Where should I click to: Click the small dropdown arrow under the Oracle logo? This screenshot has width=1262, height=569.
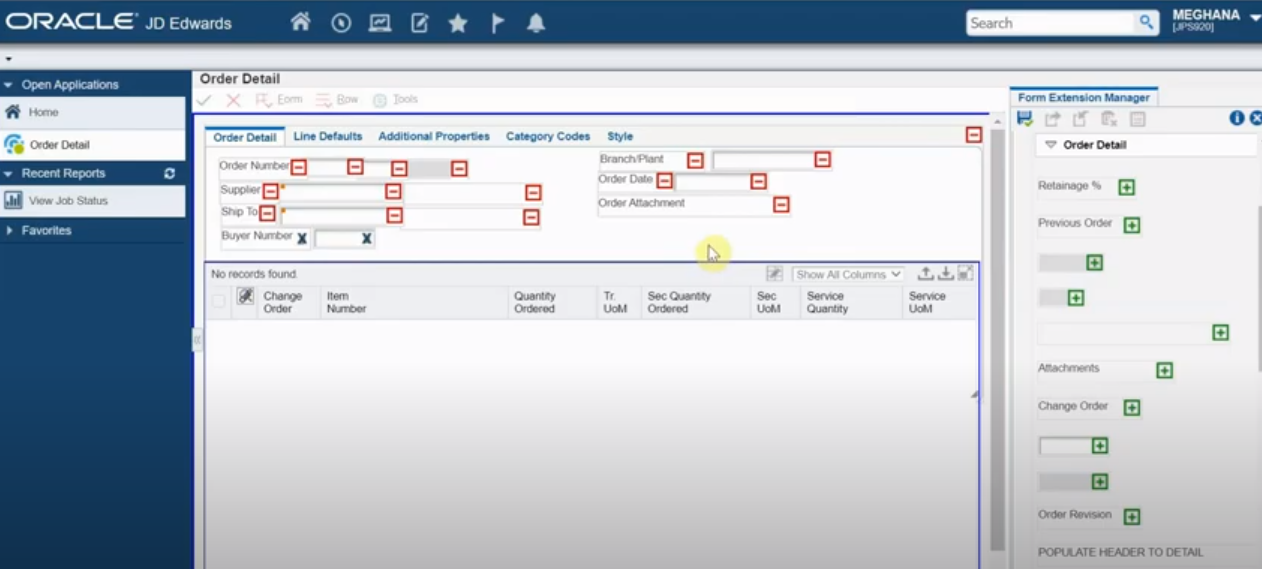click(x=8, y=59)
